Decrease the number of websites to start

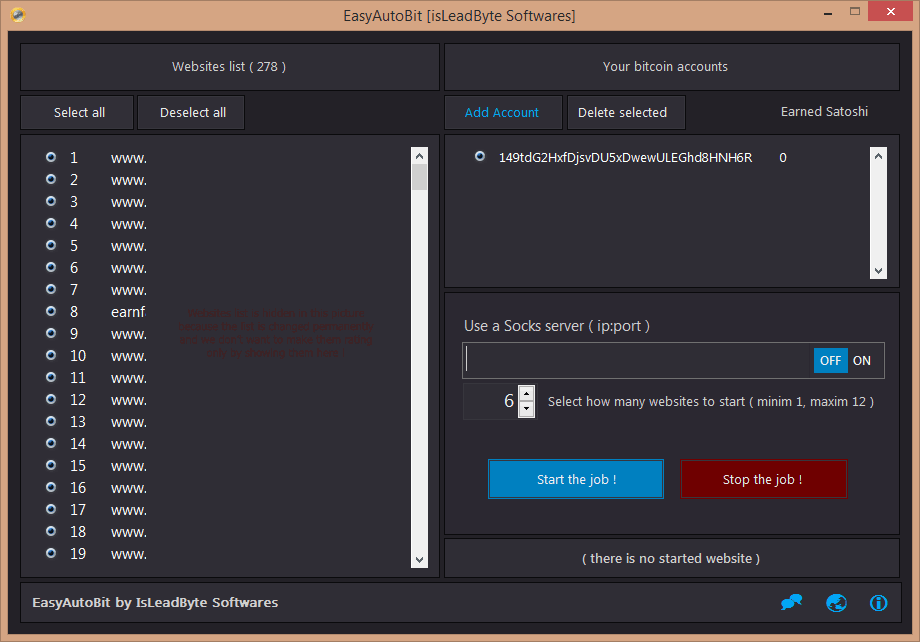click(x=526, y=408)
